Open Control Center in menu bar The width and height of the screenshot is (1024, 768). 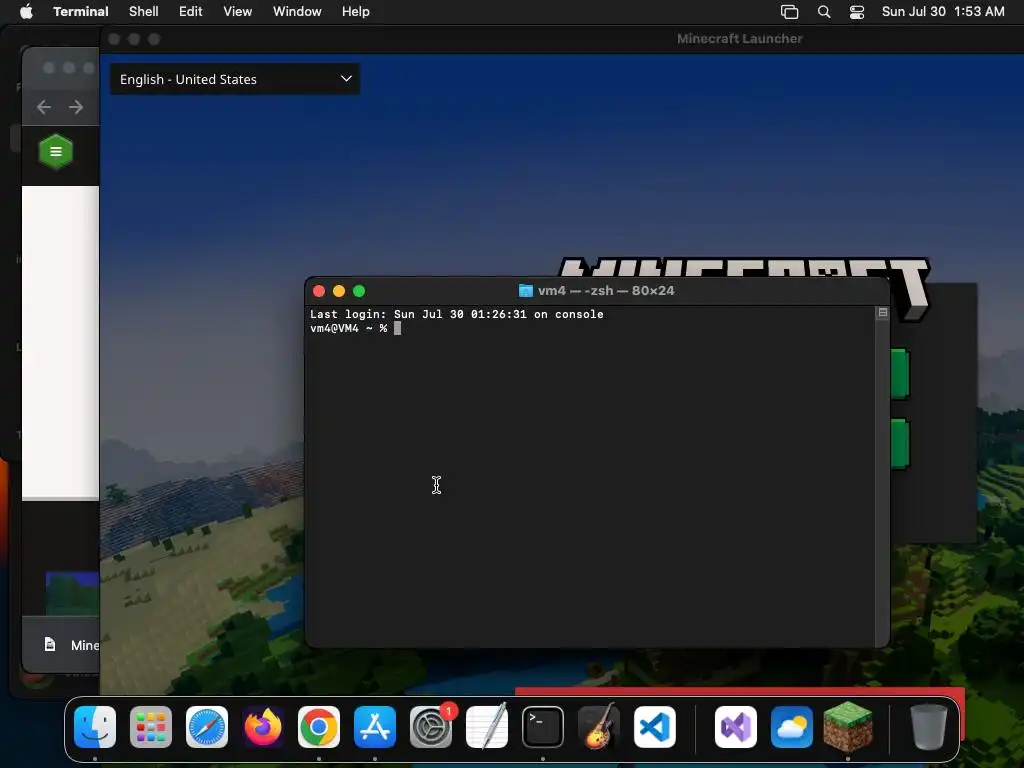pos(857,12)
